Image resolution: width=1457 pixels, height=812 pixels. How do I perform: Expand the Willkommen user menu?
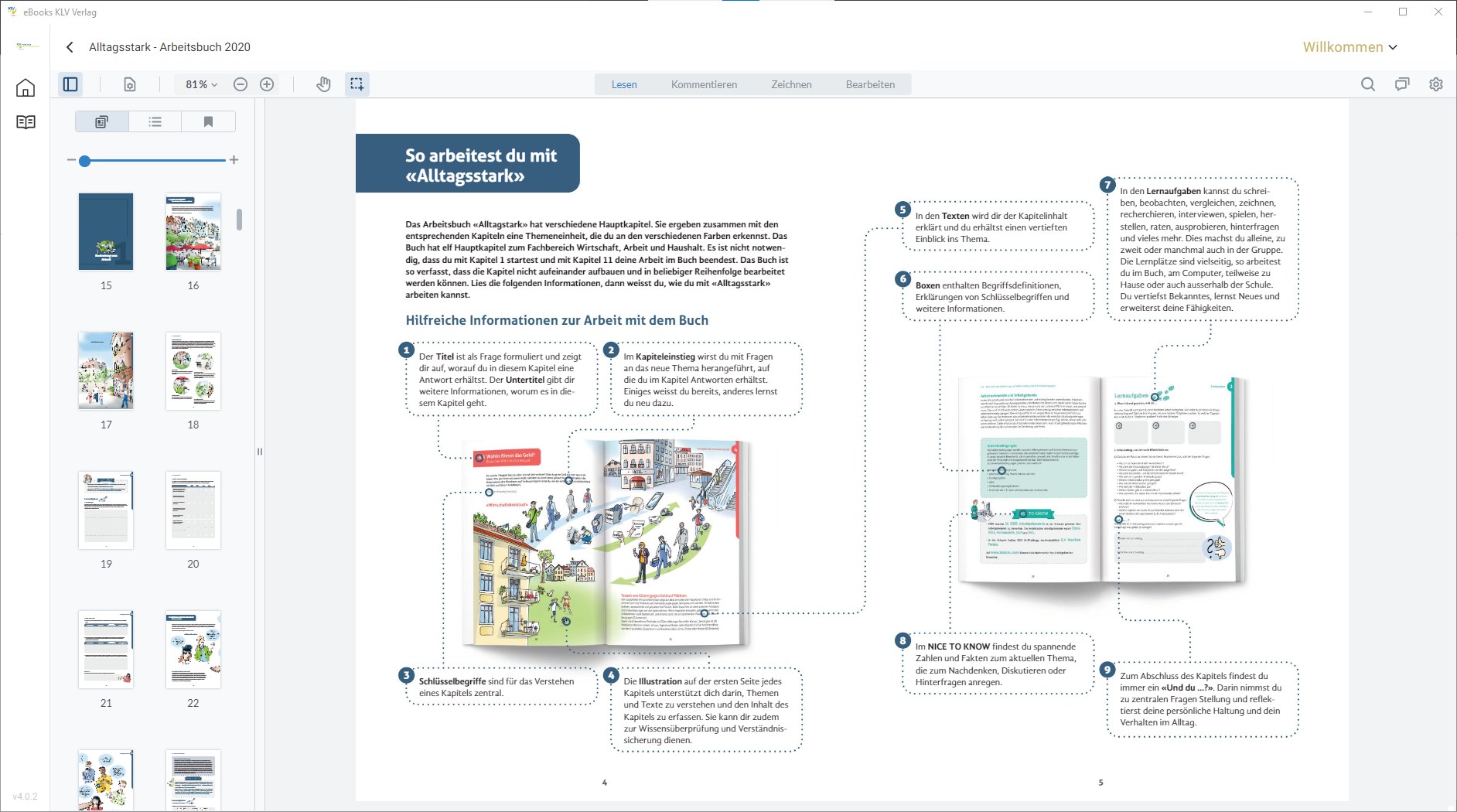1350,47
